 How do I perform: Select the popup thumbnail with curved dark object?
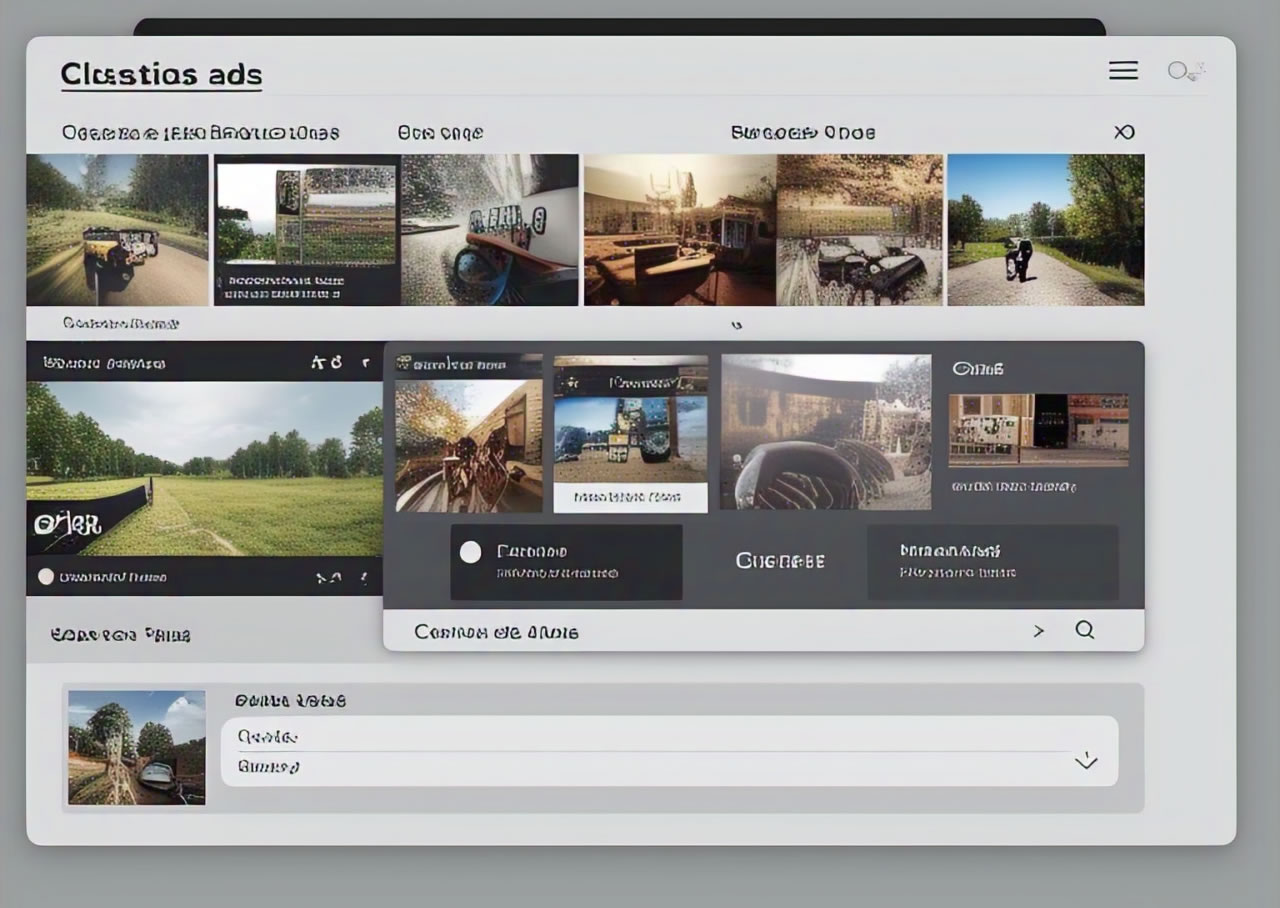point(826,431)
